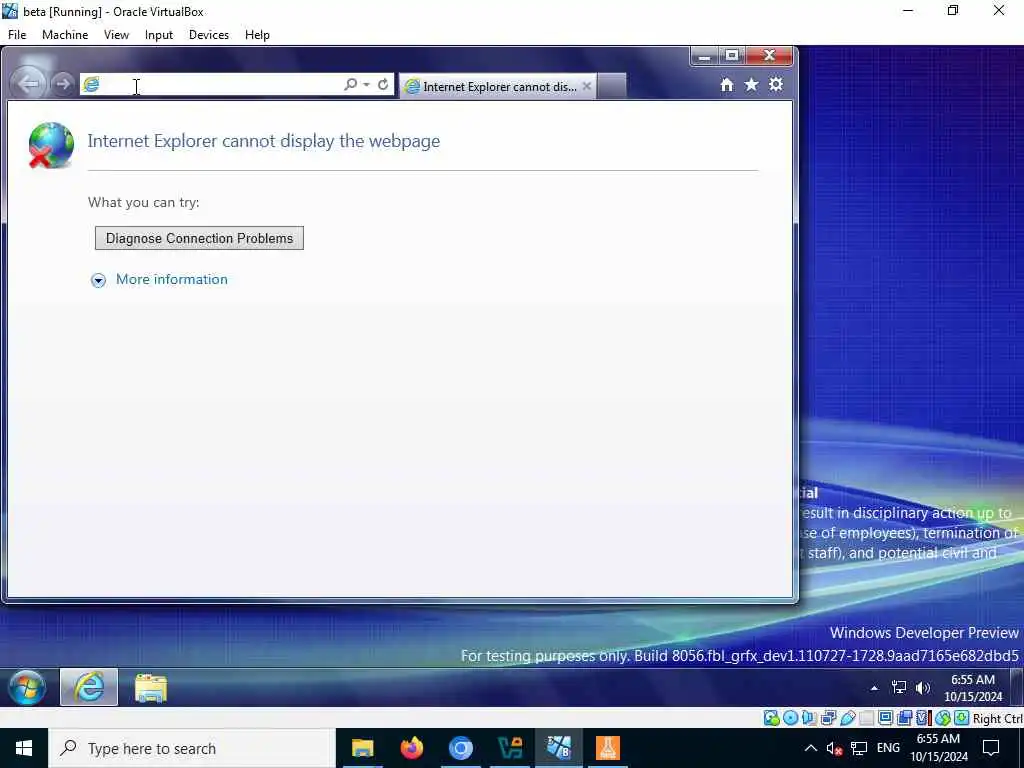The image size is (1024, 768).
Task: Click muted speaker icon in host tray
Action: pos(834,748)
